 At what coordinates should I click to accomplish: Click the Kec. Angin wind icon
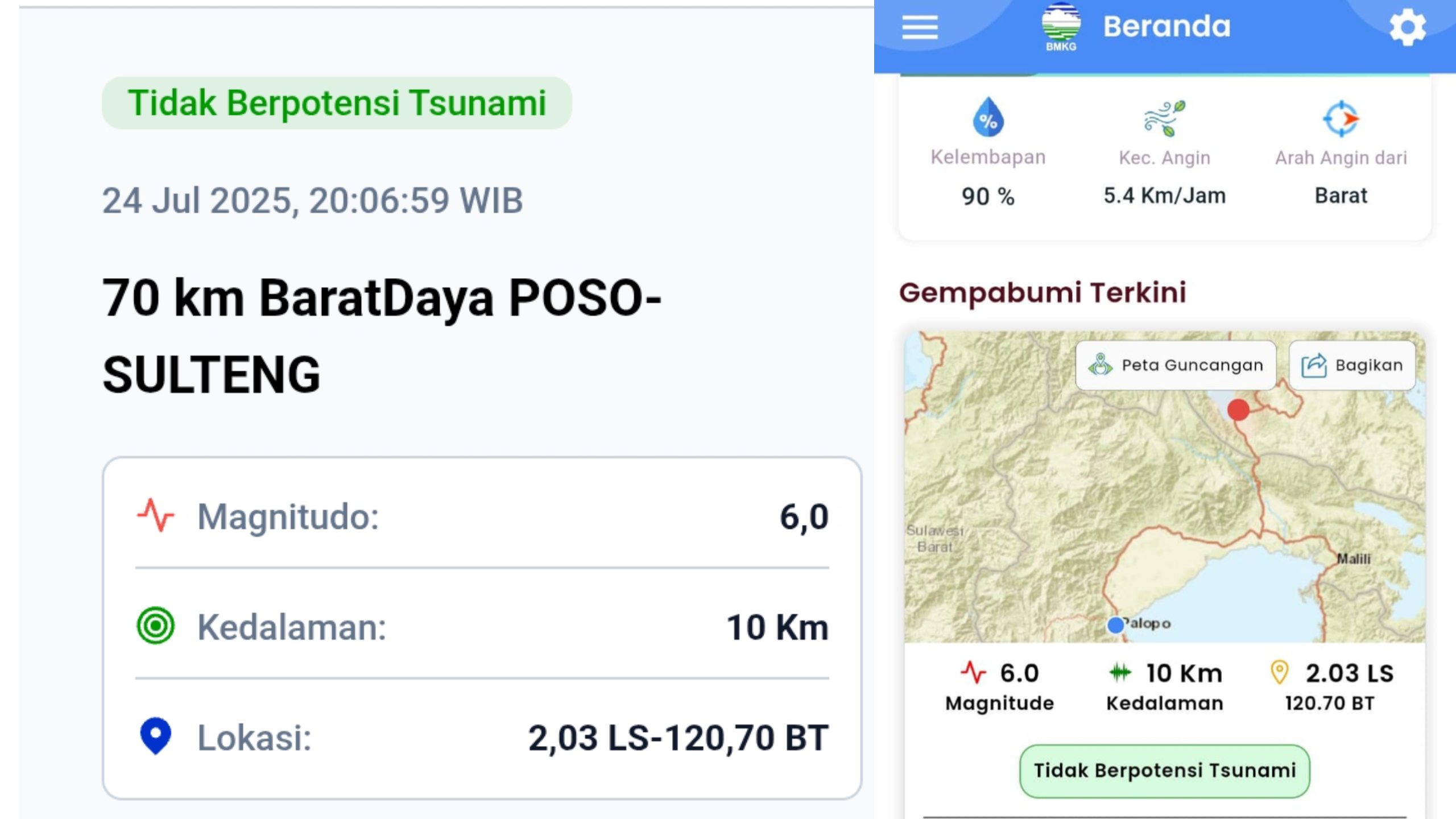pos(1164,118)
